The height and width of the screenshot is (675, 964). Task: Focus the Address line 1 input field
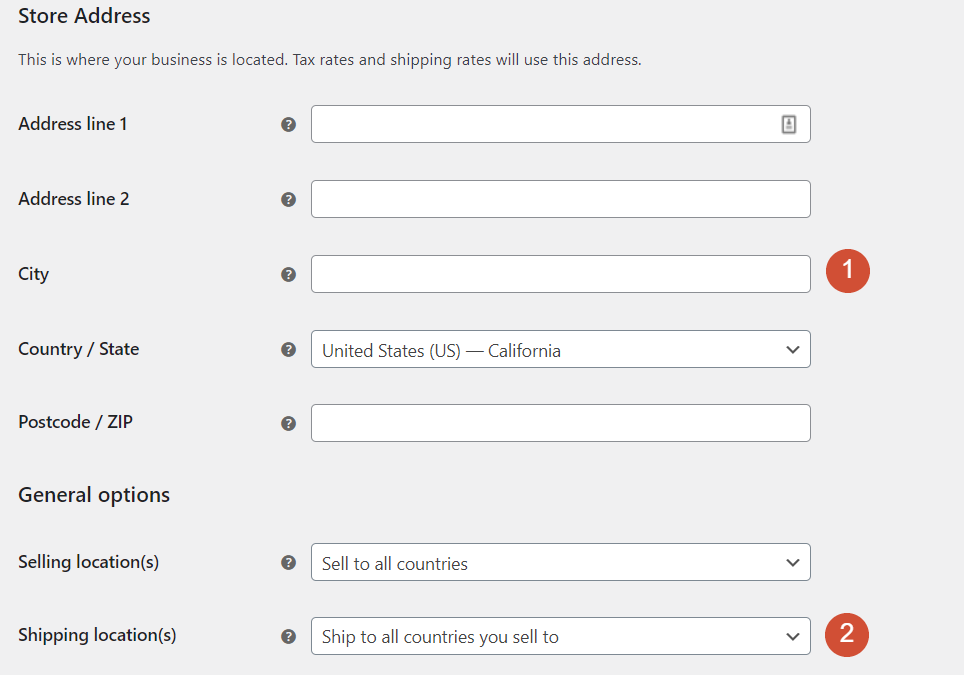click(540, 124)
